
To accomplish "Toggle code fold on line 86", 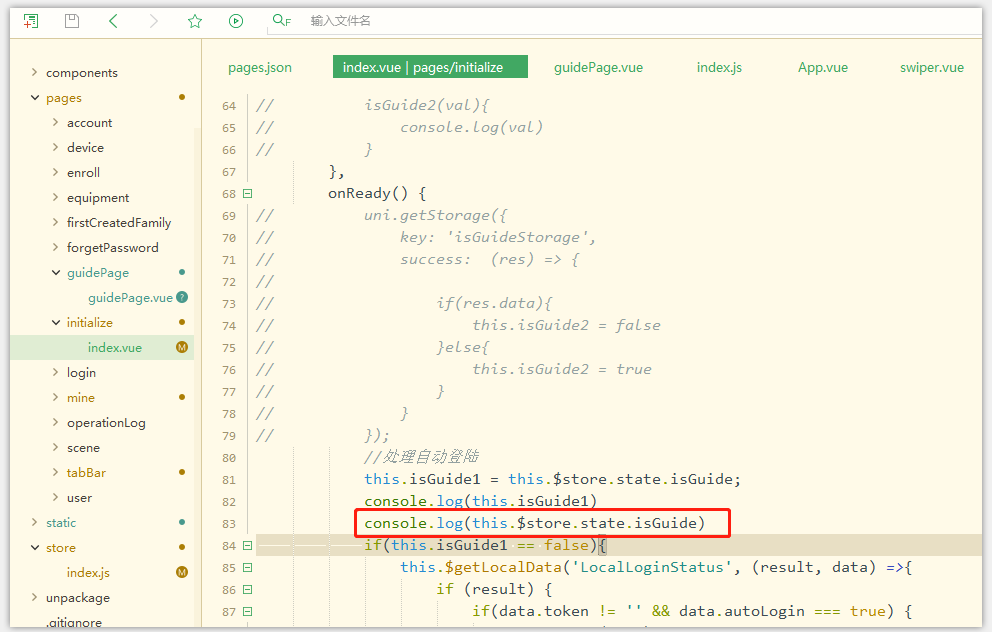I will coord(247,590).
